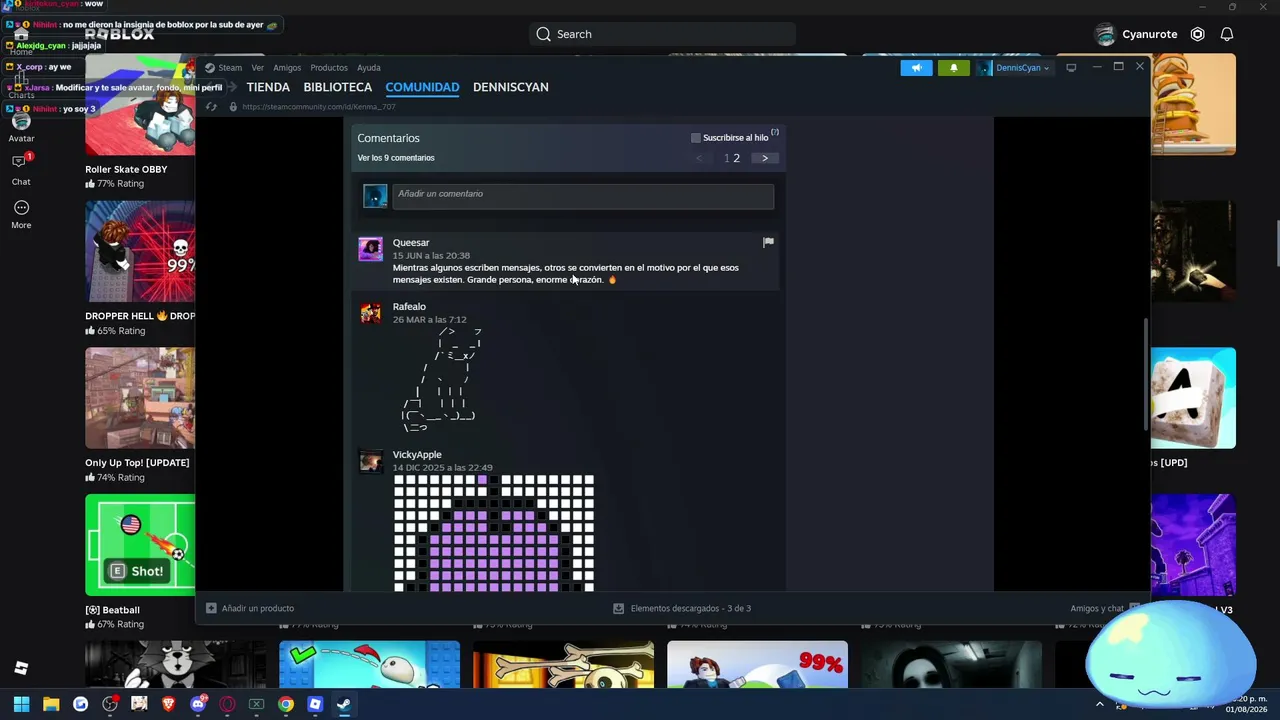This screenshot has width=1280, height=720.
Task: Open VickyApple's profile name link
Action: pyautogui.click(x=417, y=455)
